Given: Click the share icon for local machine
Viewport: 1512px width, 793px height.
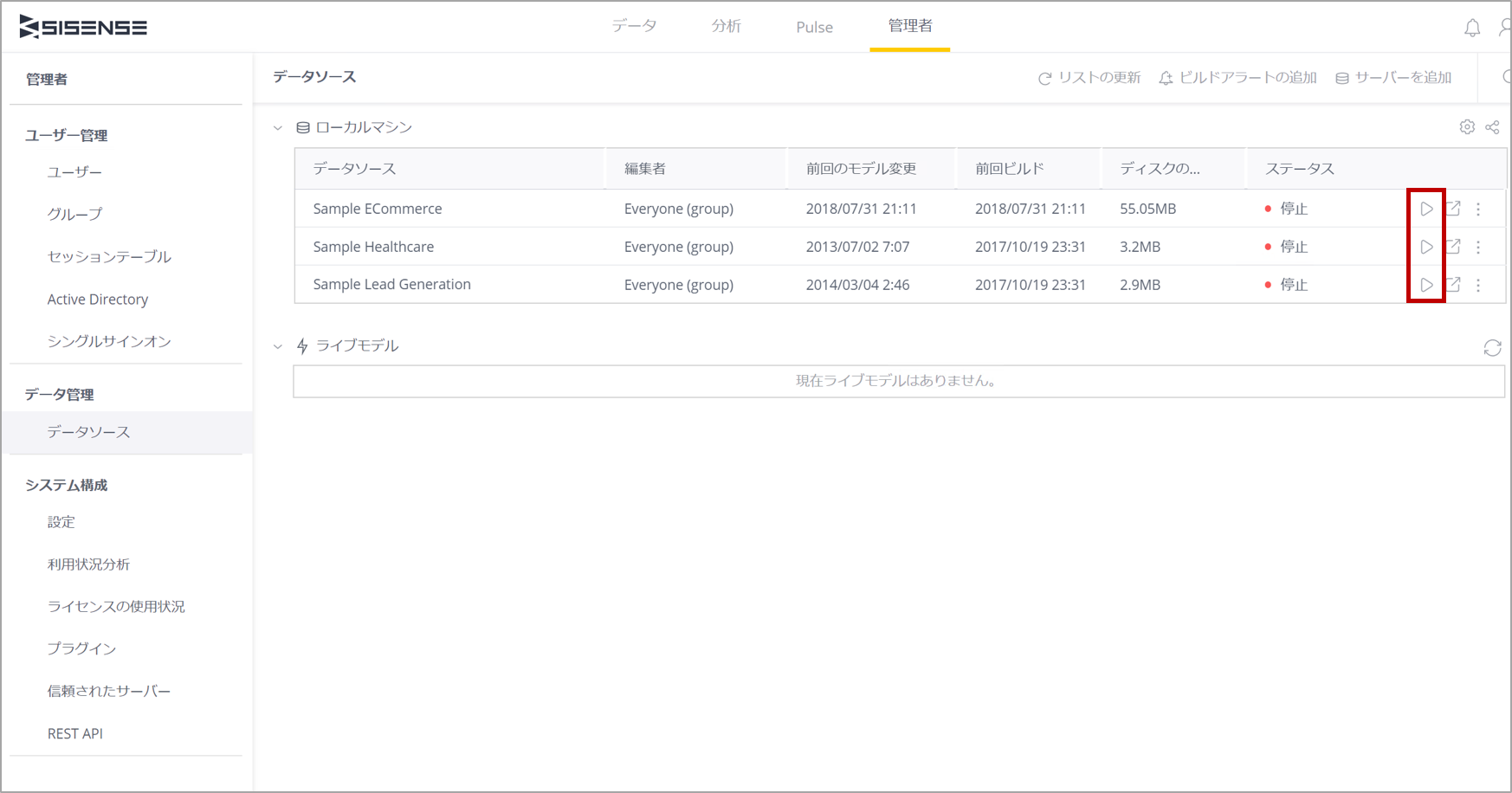Looking at the screenshot, I should (x=1492, y=127).
